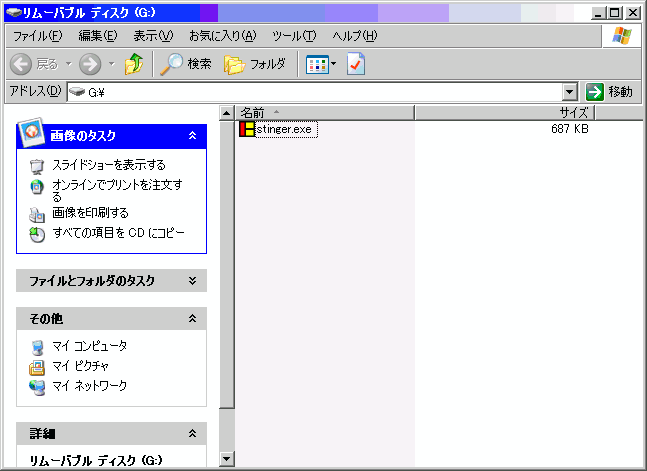Click オンラインでプリントを注文する link
647x471 pixels.
(117, 190)
